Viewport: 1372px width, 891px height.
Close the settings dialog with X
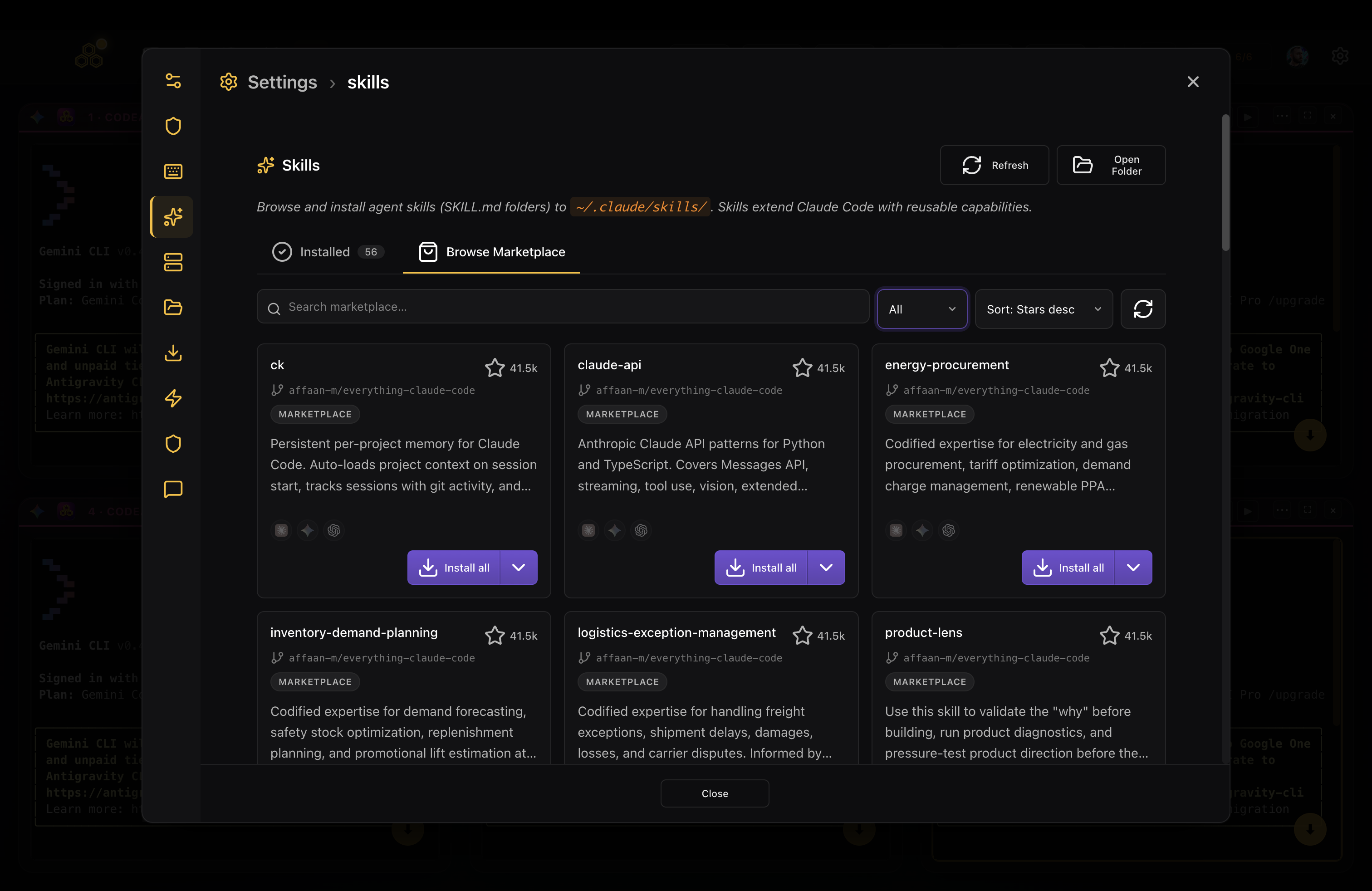click(x=1193, y=82)
